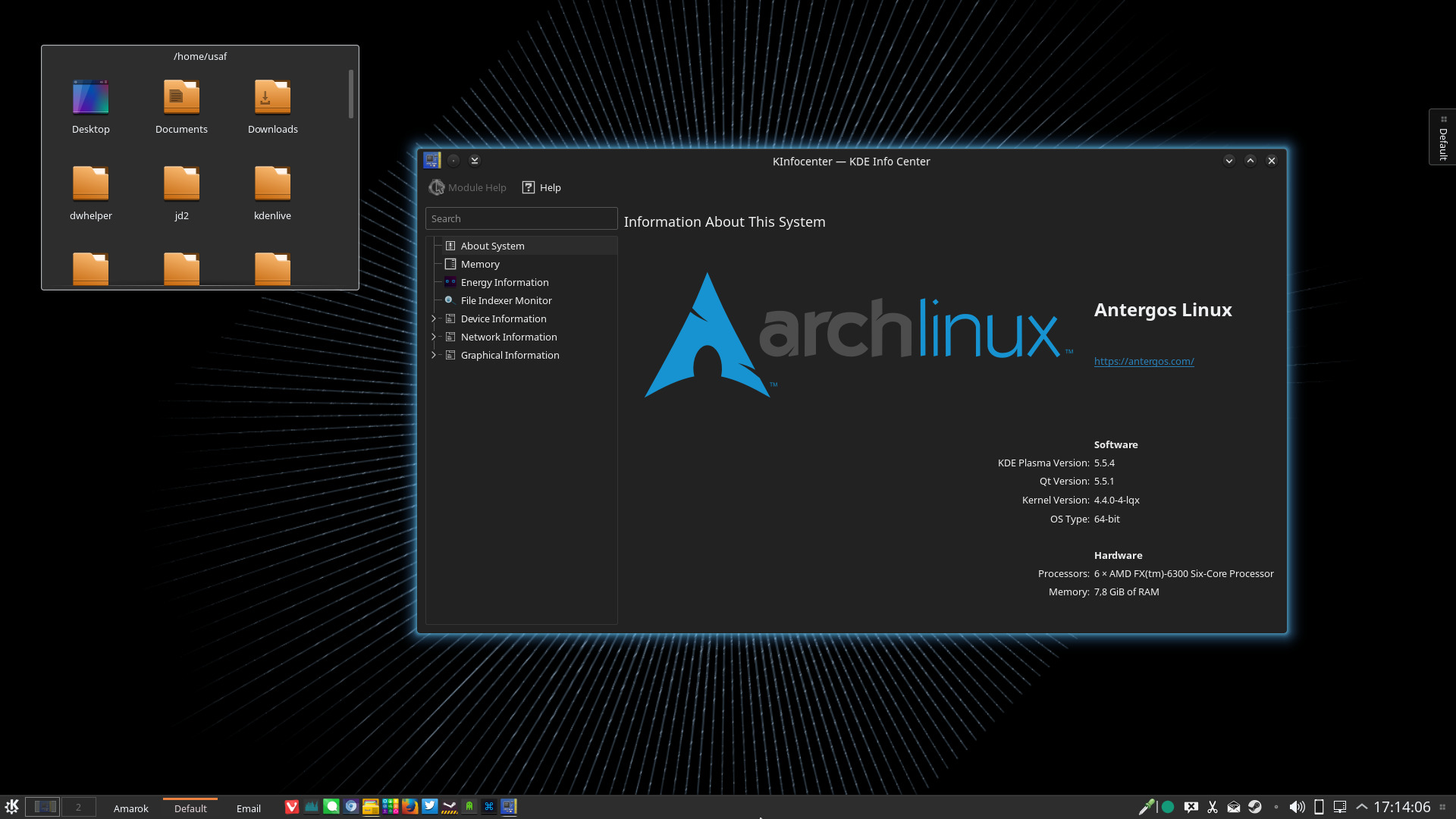1456x819 pixels.
Task: Open the Steam launcher with warning stripe
Action: click(450, 807)
